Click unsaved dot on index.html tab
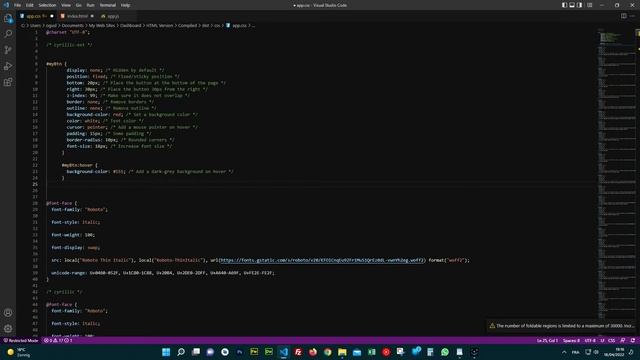640x360 pixels. tap(92, 16)
